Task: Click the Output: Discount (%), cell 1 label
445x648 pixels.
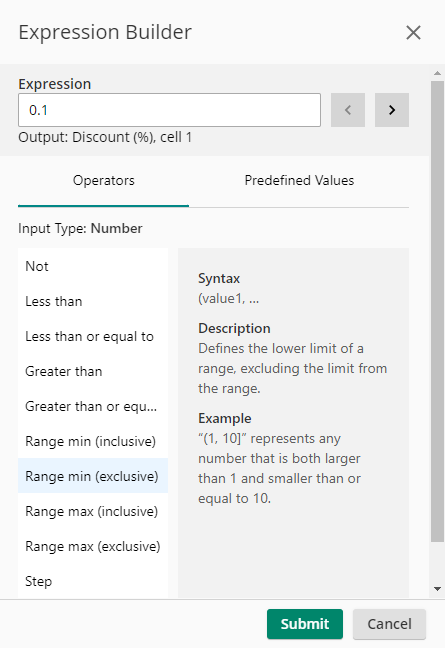Action: pyautogui.click(x=105, y=137)
